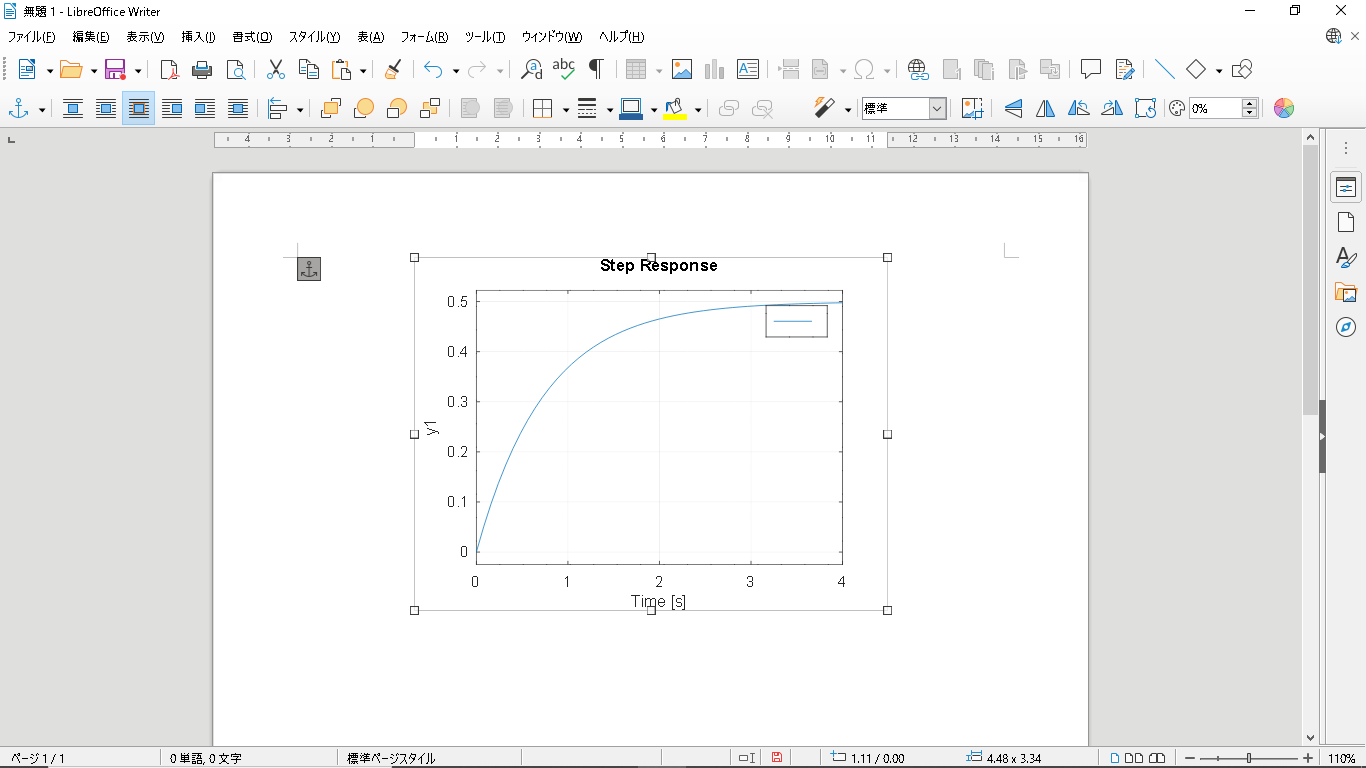Rotate image 90° to the left

1079,108
